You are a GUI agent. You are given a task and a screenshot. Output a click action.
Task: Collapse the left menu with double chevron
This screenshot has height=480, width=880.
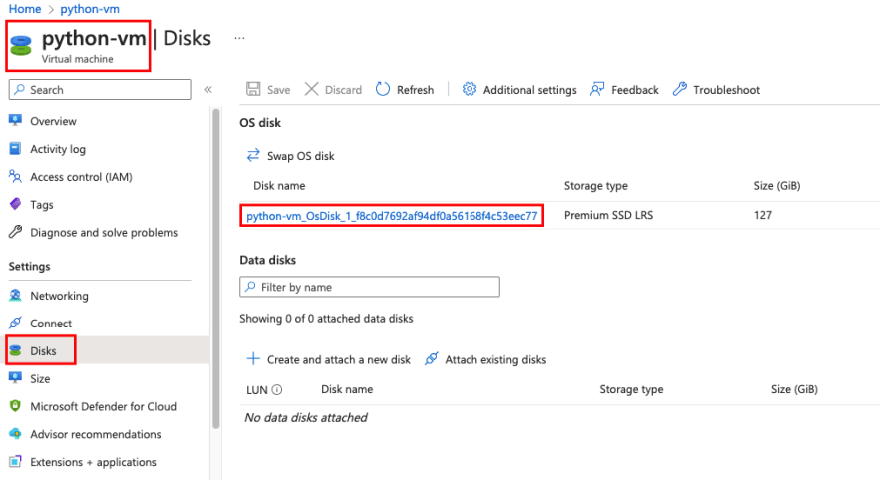208,89
